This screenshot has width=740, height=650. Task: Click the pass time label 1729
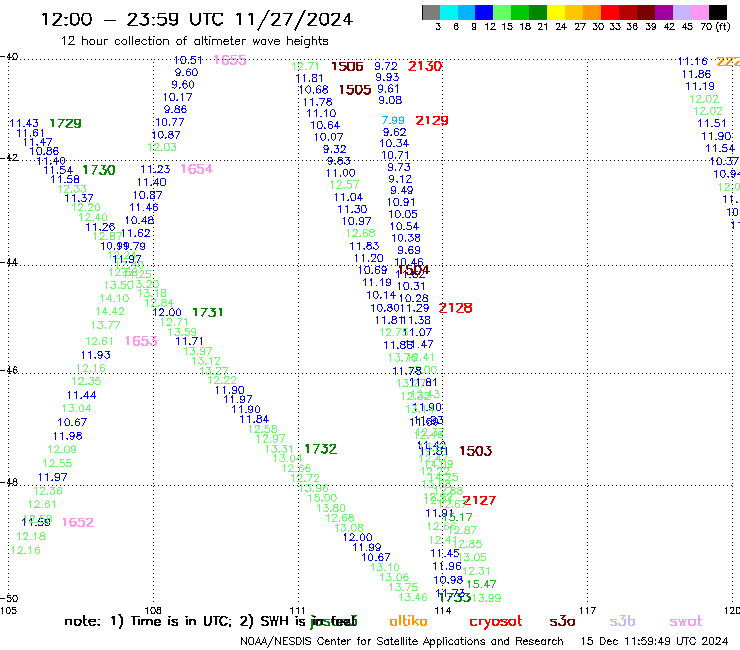[x=66, y=123]
